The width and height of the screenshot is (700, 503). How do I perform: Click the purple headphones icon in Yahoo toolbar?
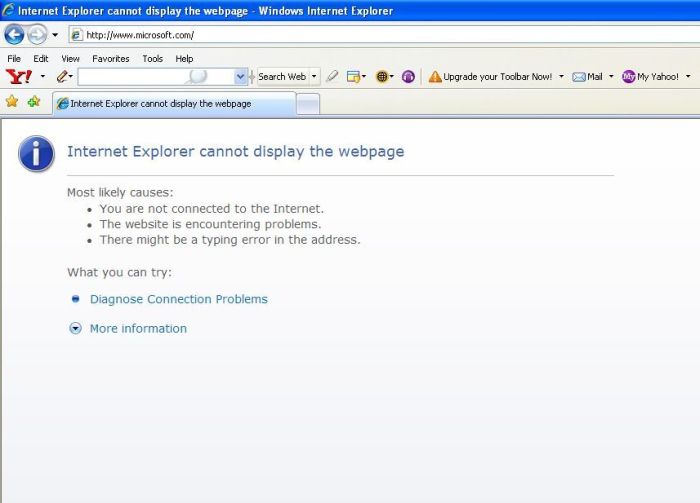click(x=408, y=76)
